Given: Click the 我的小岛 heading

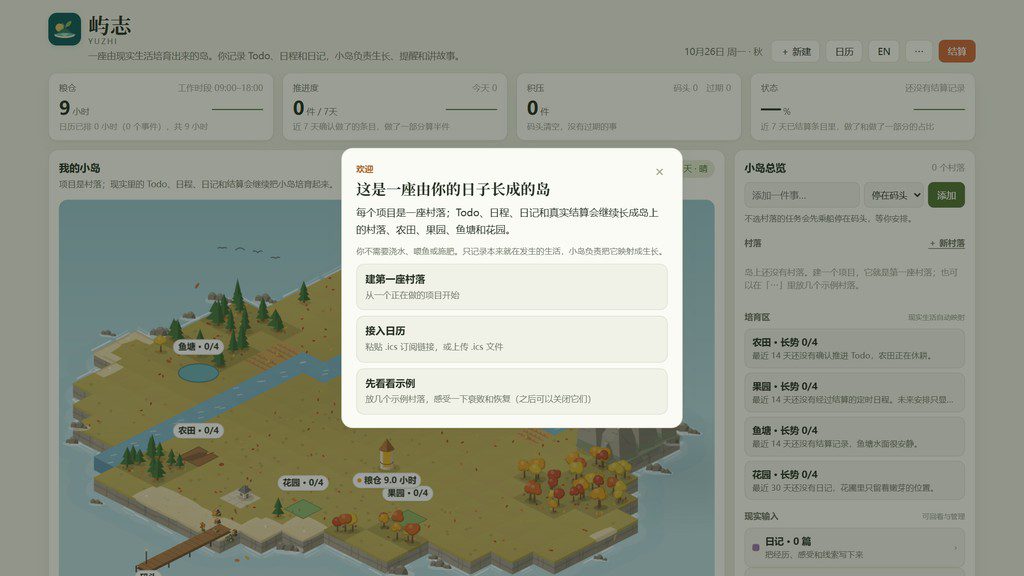Looking at the screenshot, I should click(x=80, y=168).
